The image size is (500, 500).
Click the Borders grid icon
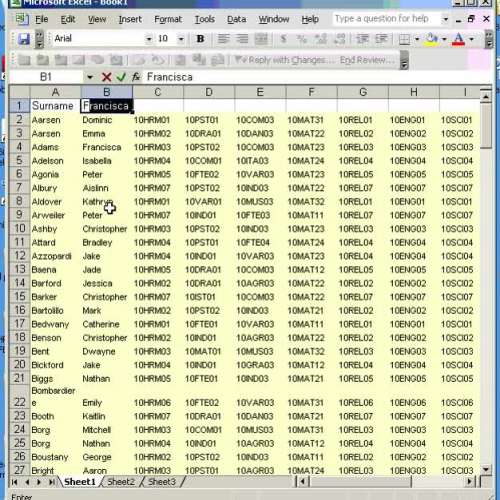pyautogui.click(x=404, y=39)
